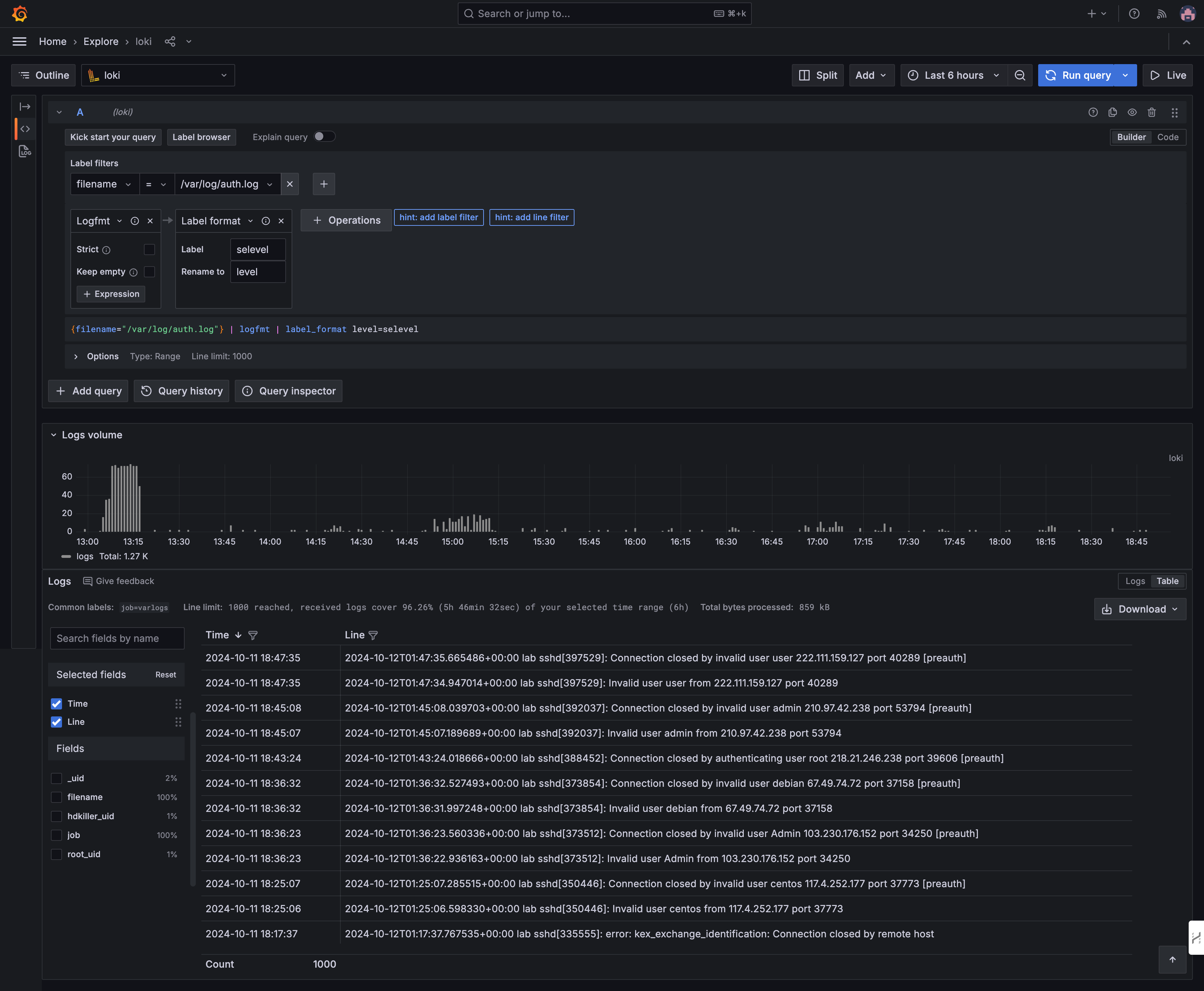Add a new label filter with plus
Image resolution: width=1204 pixels, height=991 pixels.
click(x=324, y=184)
